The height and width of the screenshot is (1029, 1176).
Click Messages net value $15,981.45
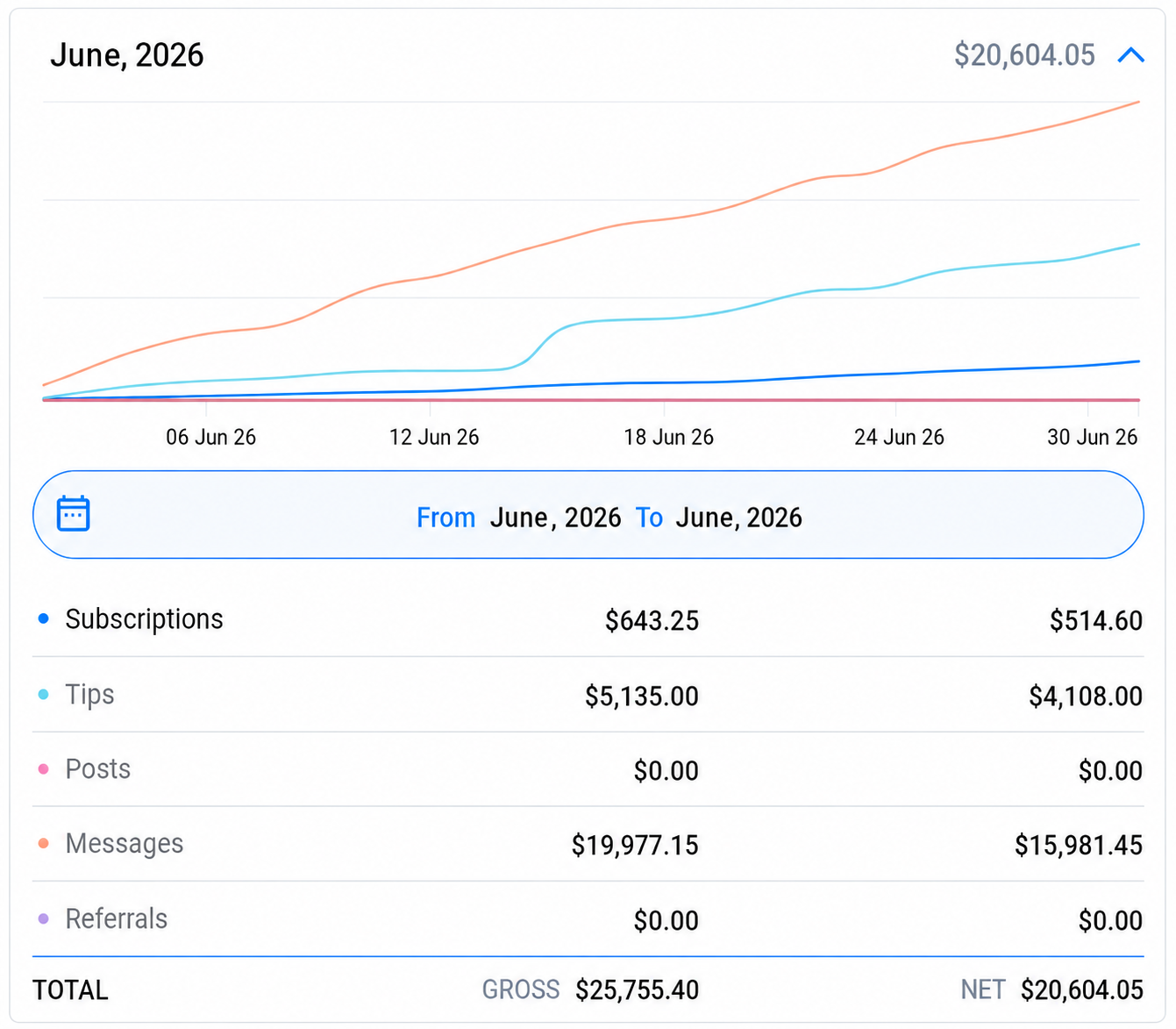tap(1079, 846)
